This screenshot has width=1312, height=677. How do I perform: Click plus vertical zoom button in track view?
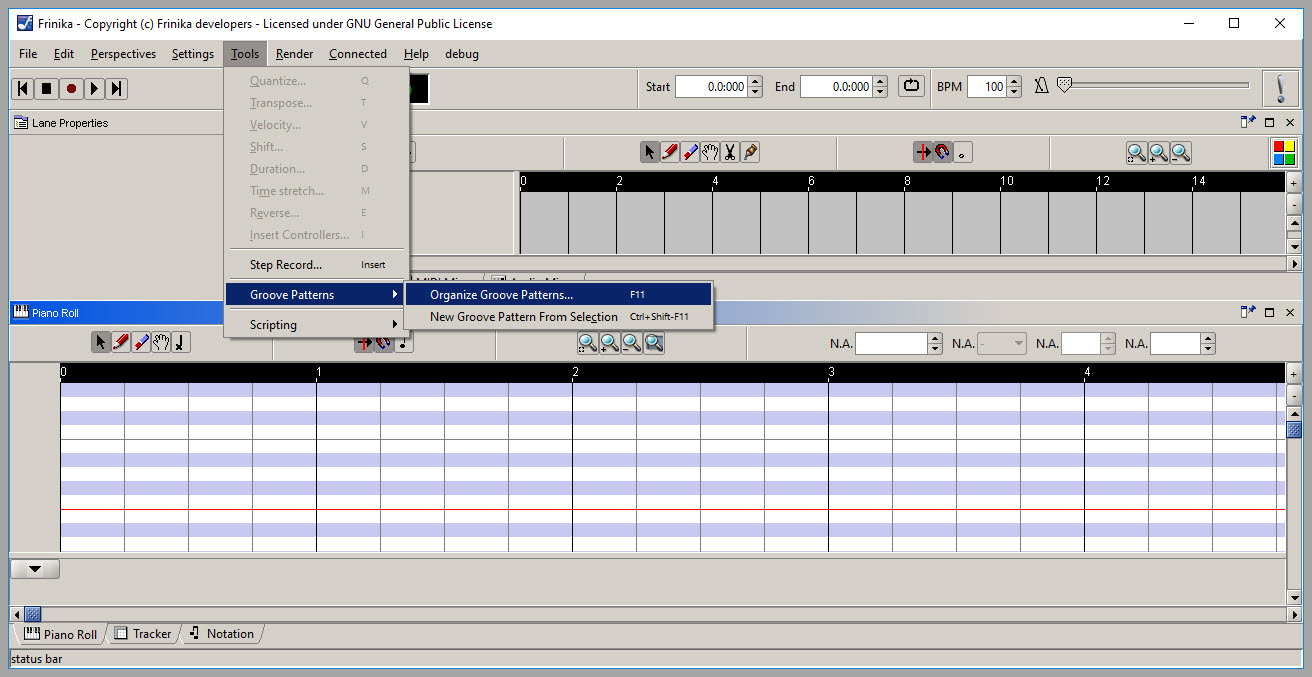point(1294,184)
